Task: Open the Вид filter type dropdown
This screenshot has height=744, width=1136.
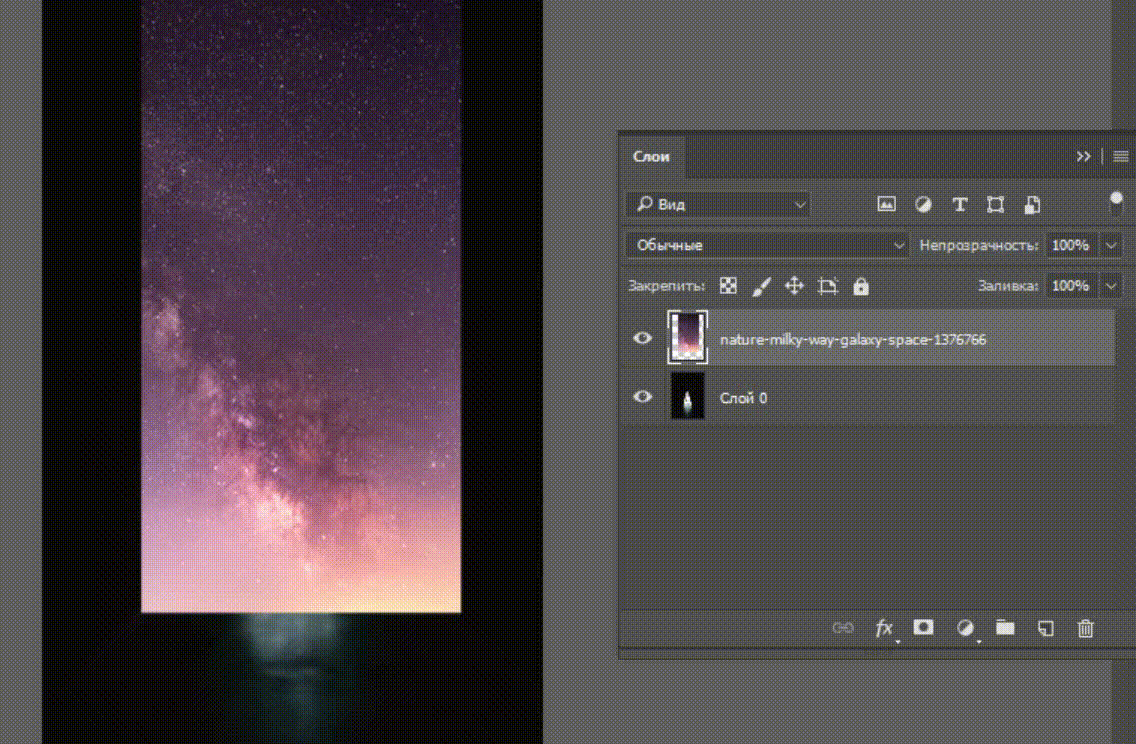Action: pos(718,204)
